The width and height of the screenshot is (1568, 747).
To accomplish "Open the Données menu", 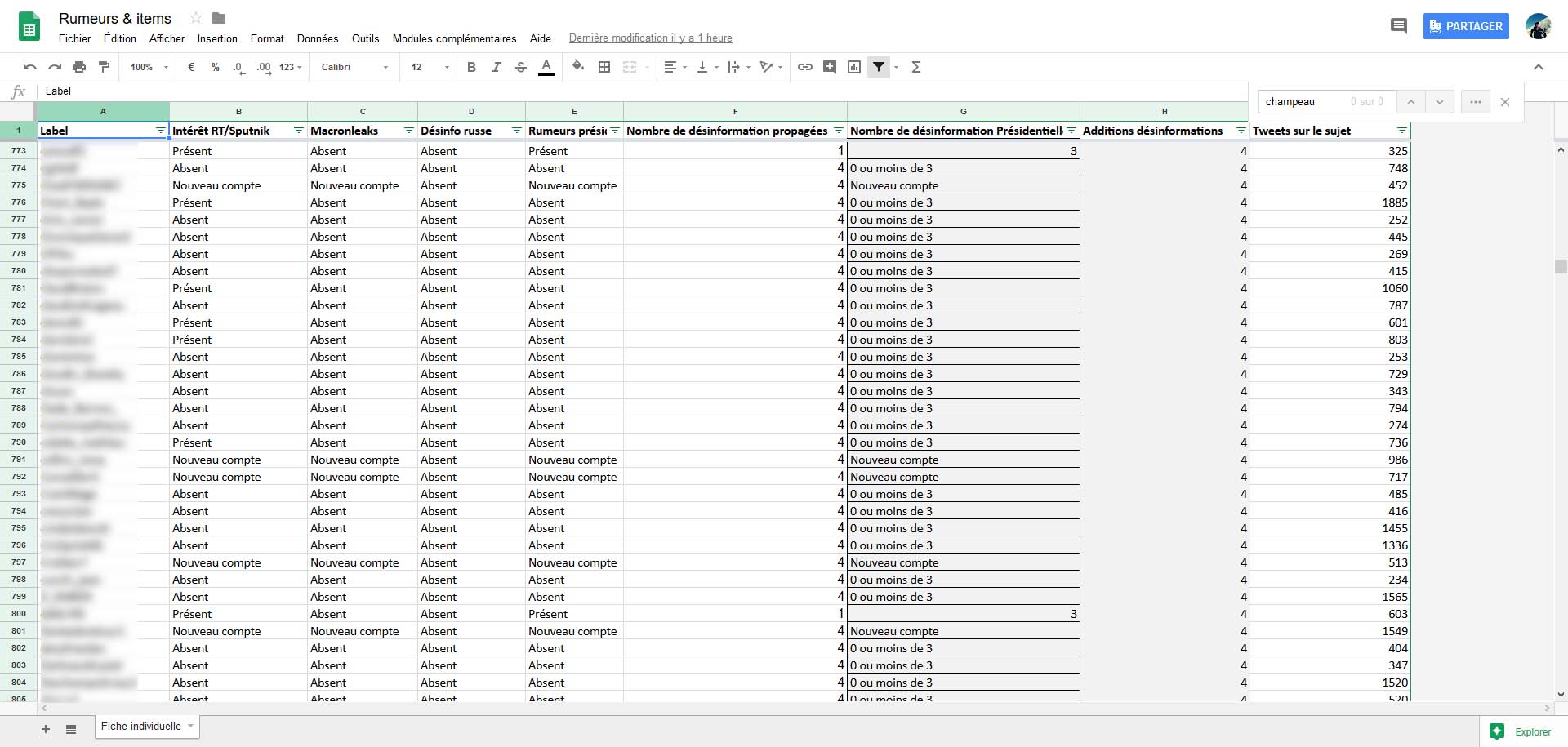I will coord(318,38).
